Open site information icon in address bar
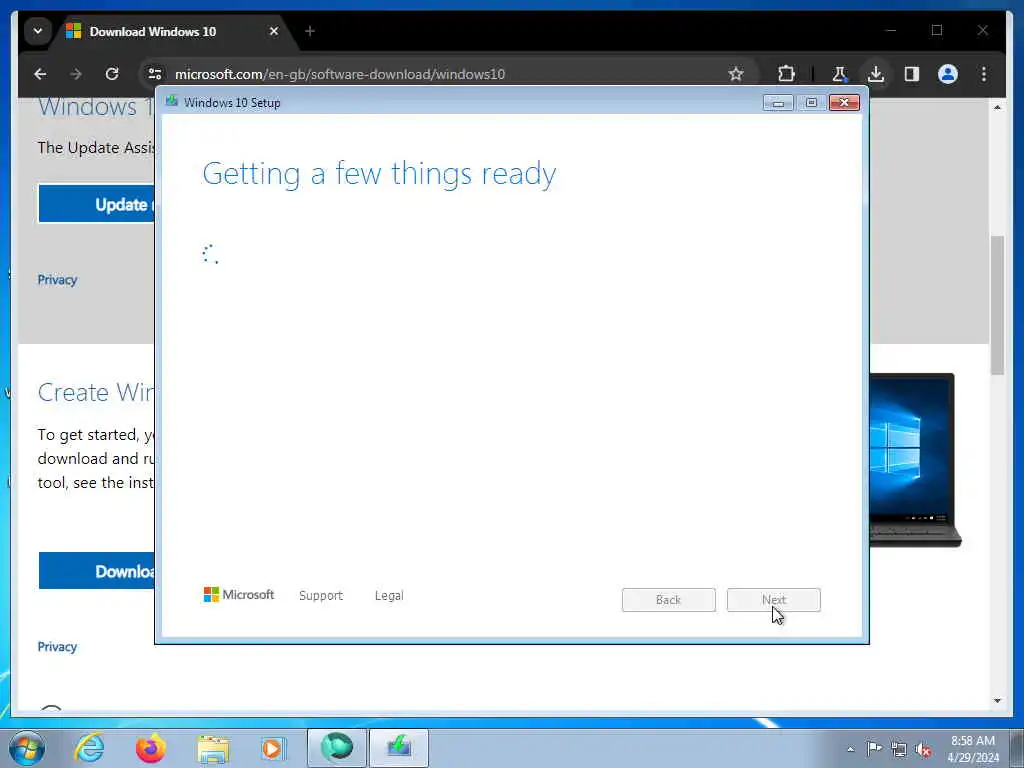Screen dimensions: 1024x768 click(155, 74)
